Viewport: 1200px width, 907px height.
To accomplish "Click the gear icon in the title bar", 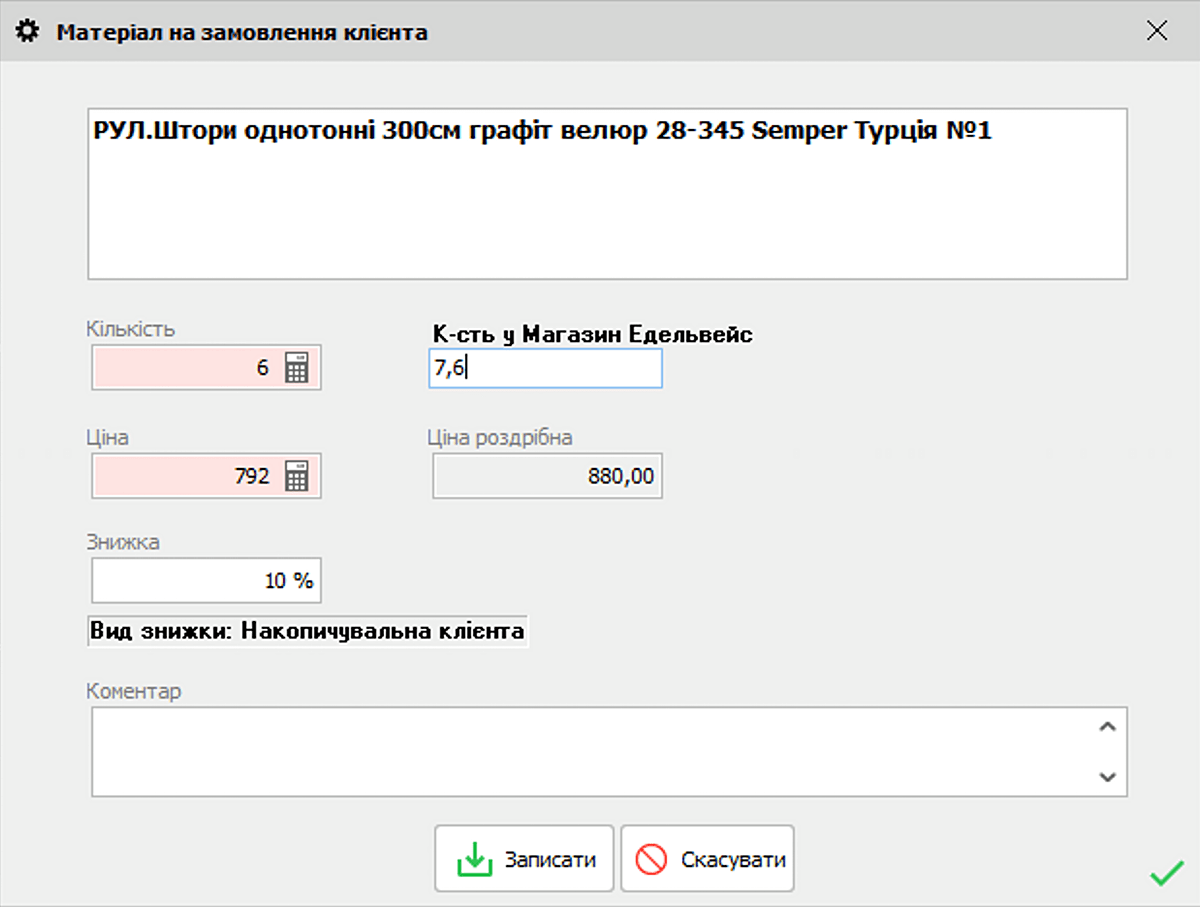I will tap(30, 31).
